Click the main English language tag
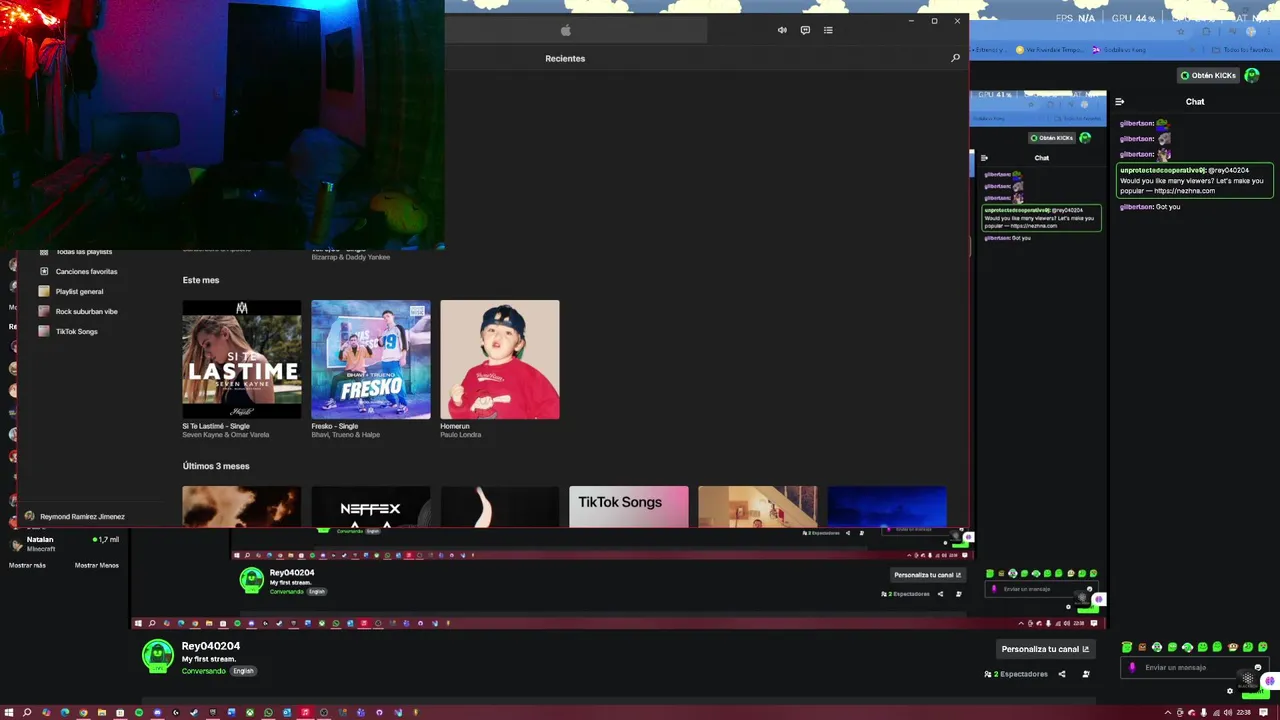 click(243, 671)
